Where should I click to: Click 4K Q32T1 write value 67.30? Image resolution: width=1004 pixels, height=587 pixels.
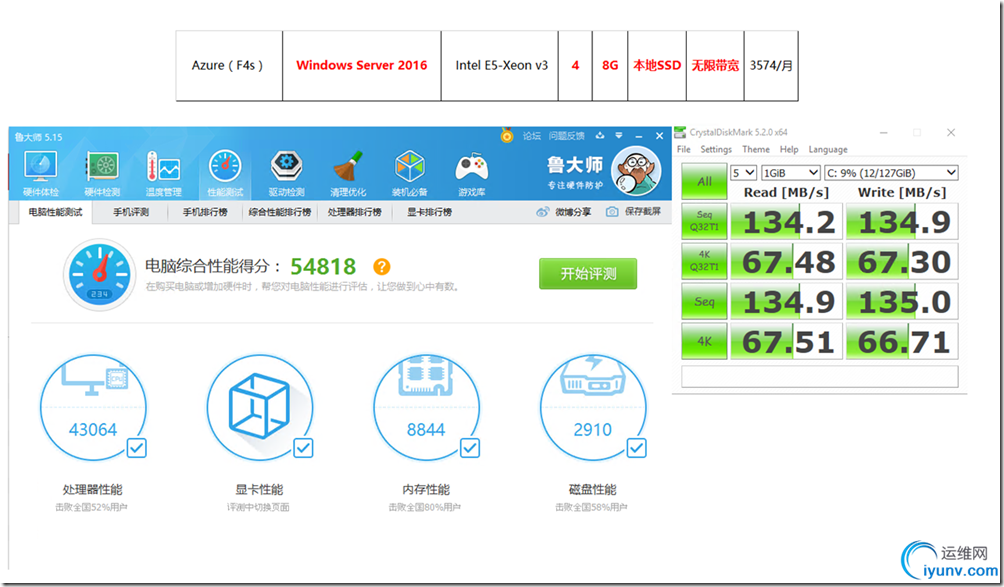pyautogui.click(x=902, y=261)
